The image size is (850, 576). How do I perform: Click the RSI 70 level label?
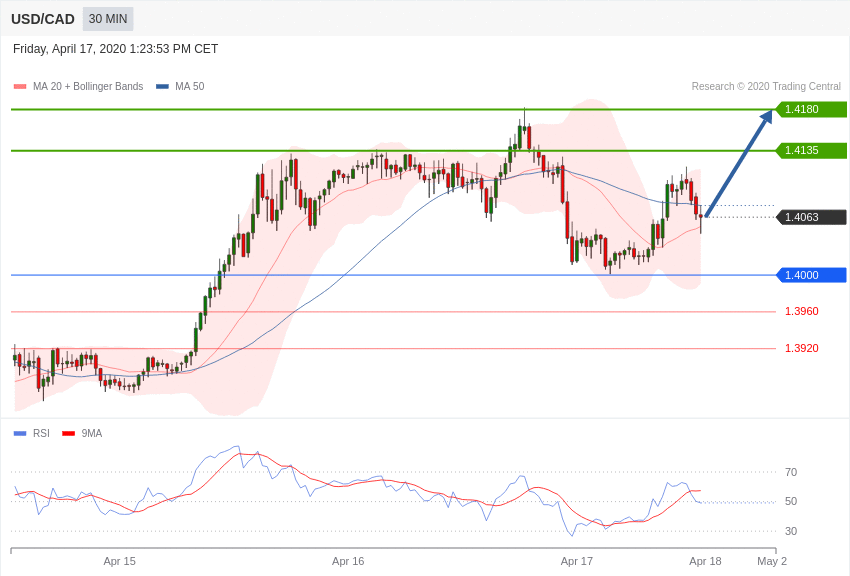[791, 473]
